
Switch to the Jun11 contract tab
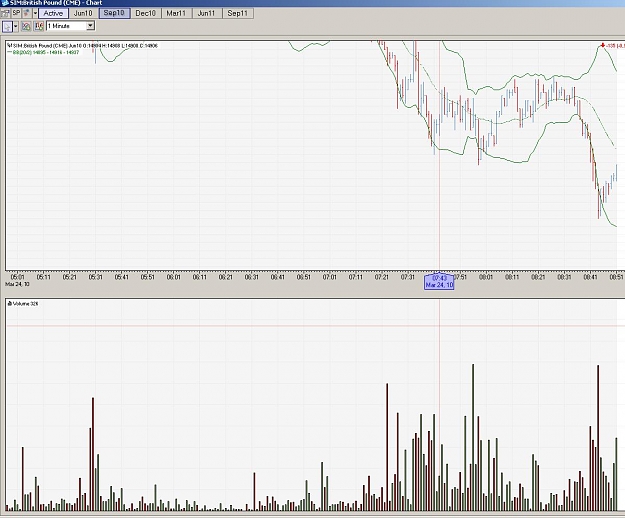(x=206, y=13)
